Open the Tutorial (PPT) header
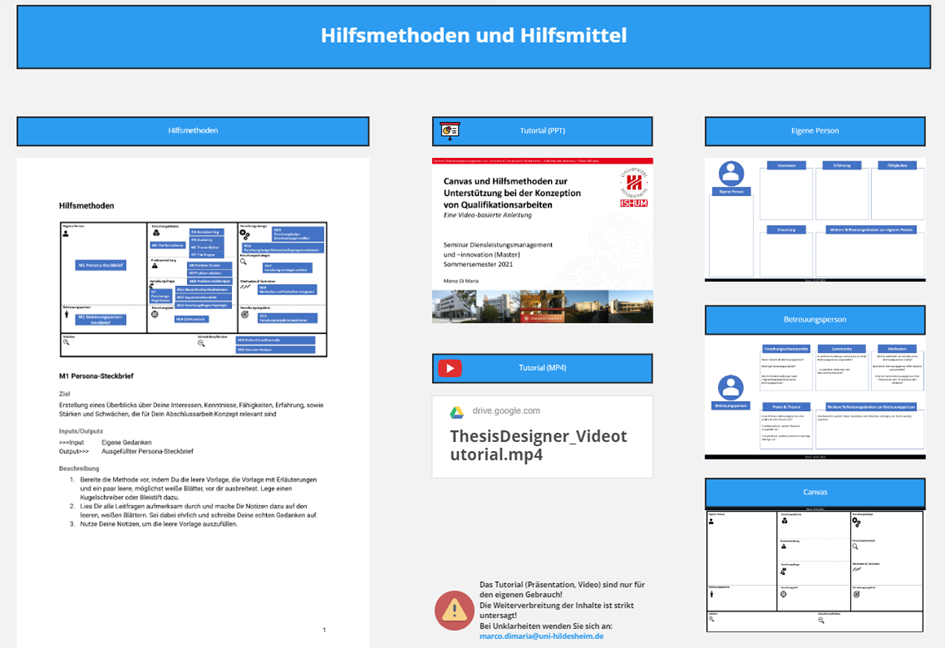 (x=542, y=131)
